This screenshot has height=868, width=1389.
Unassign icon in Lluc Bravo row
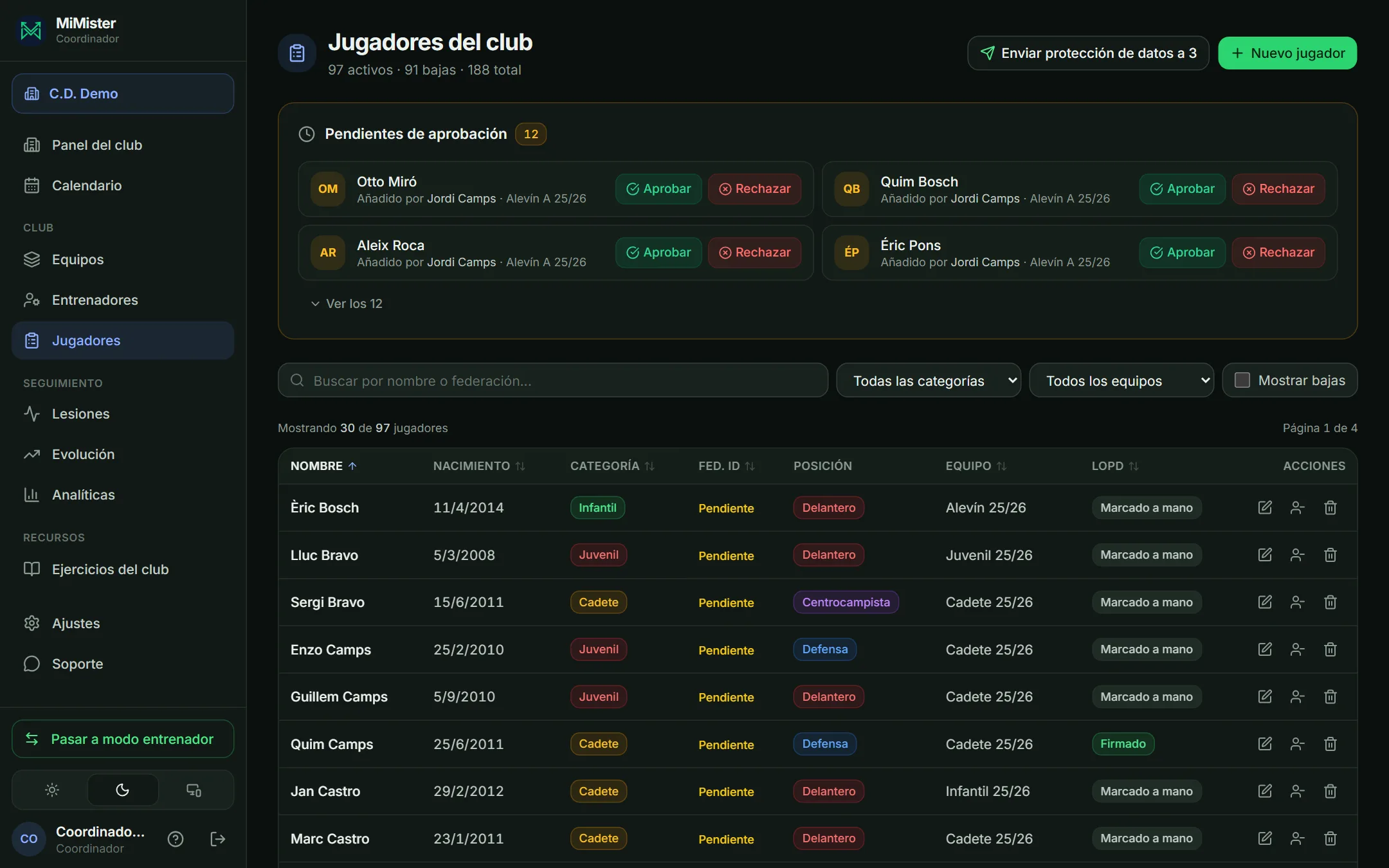1298,555
